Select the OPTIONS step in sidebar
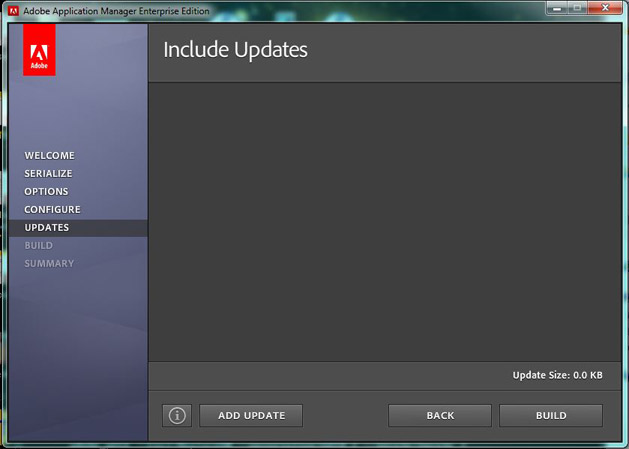629x449 pixels. (x=46, y=192)
